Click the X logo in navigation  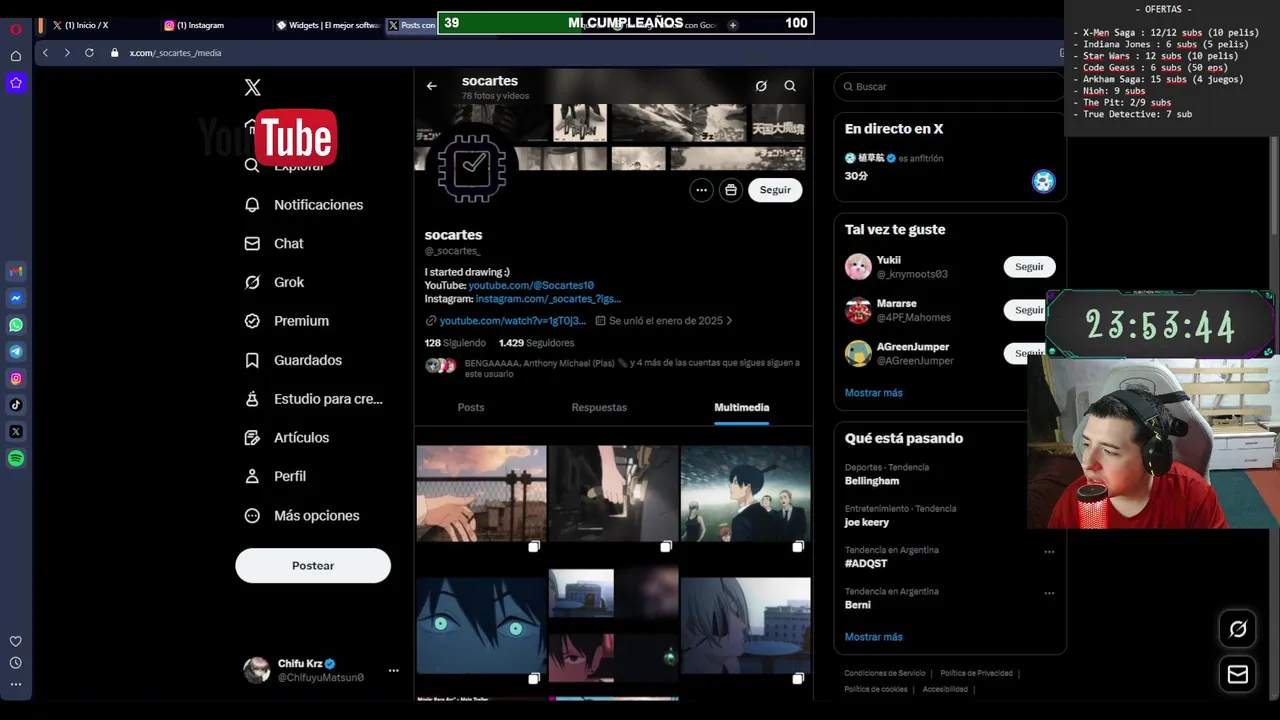(x=253, y=88)
